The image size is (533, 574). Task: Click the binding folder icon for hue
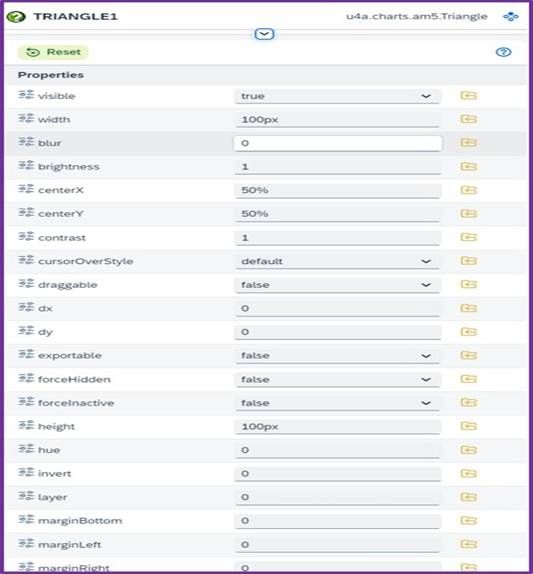click(x=469, y=450)
